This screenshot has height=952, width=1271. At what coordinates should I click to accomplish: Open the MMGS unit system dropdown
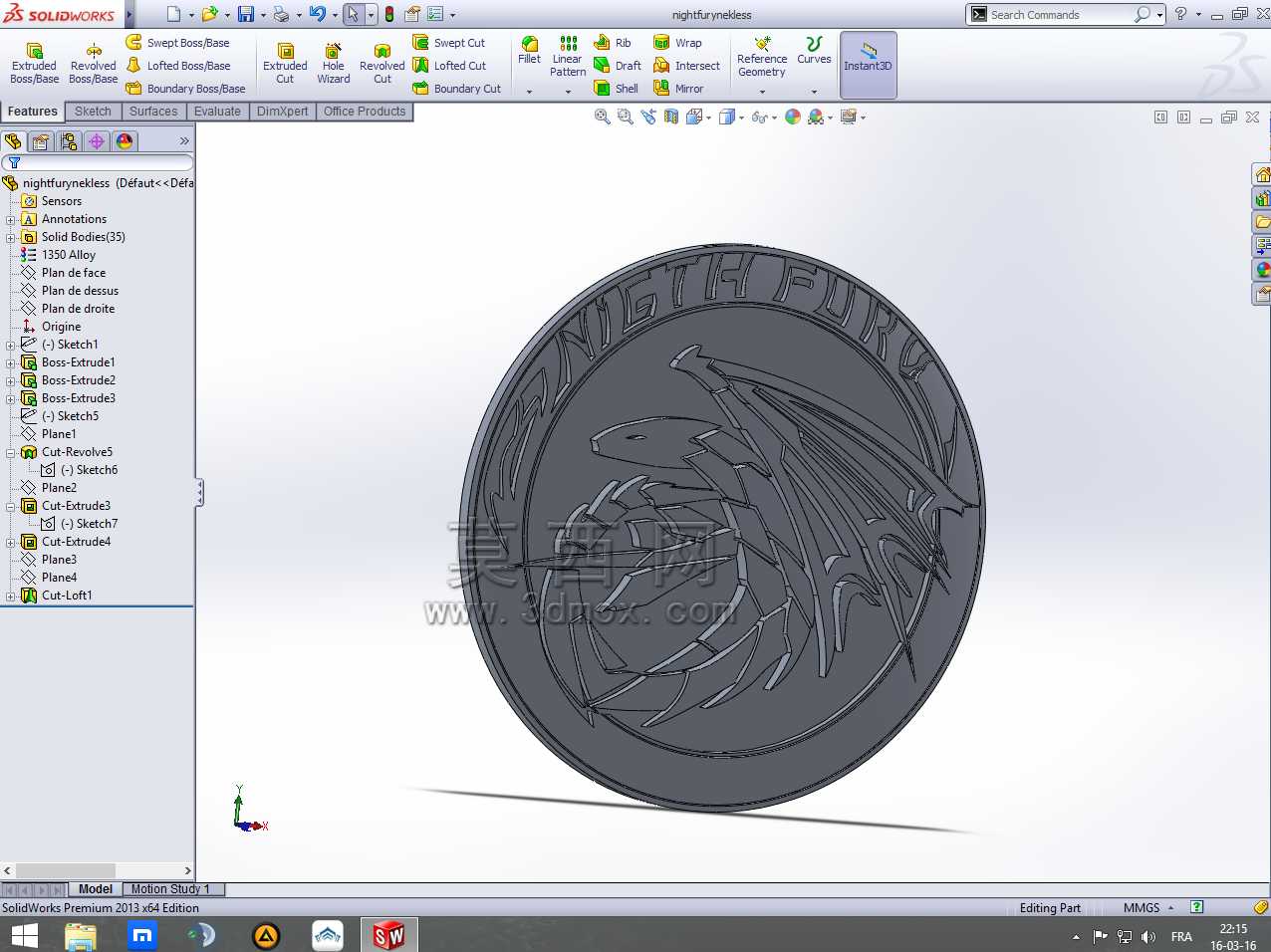[1171, 908]
